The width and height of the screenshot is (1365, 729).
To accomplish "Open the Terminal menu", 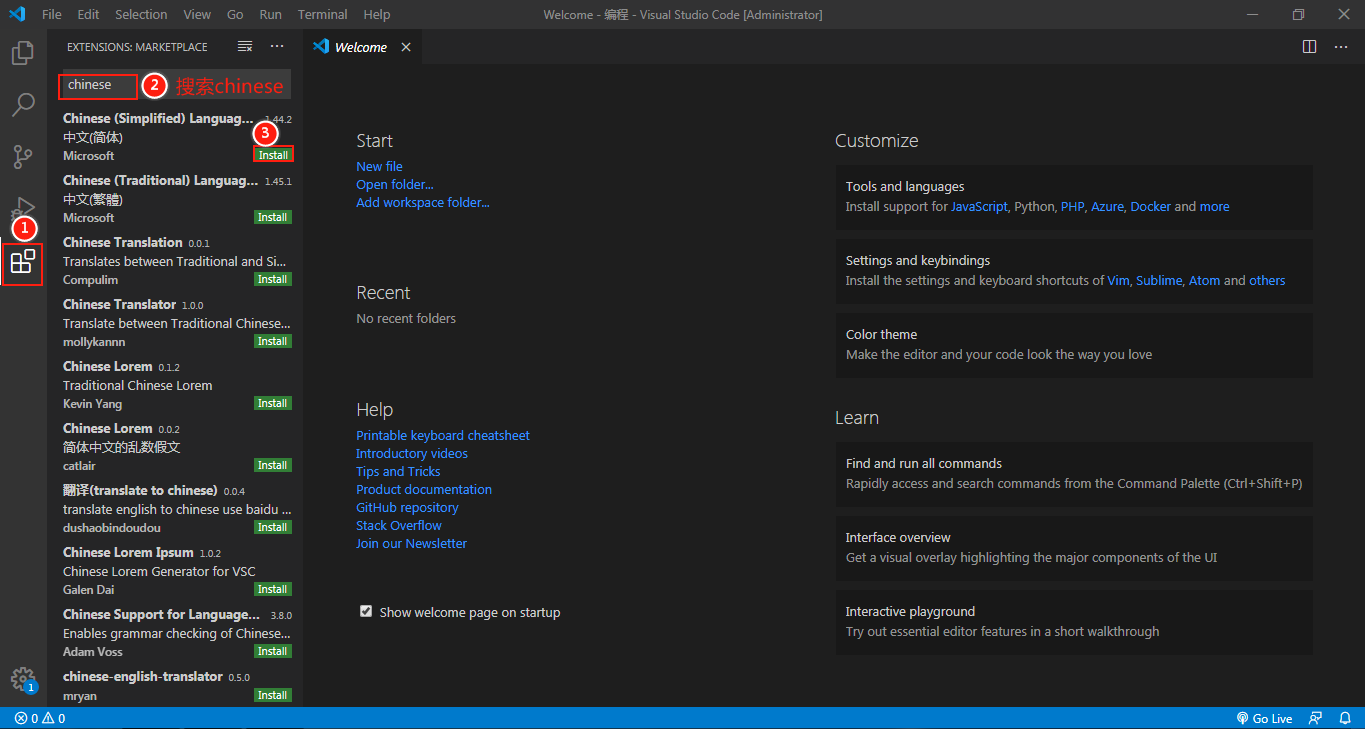I will click(x=322, y=14).
